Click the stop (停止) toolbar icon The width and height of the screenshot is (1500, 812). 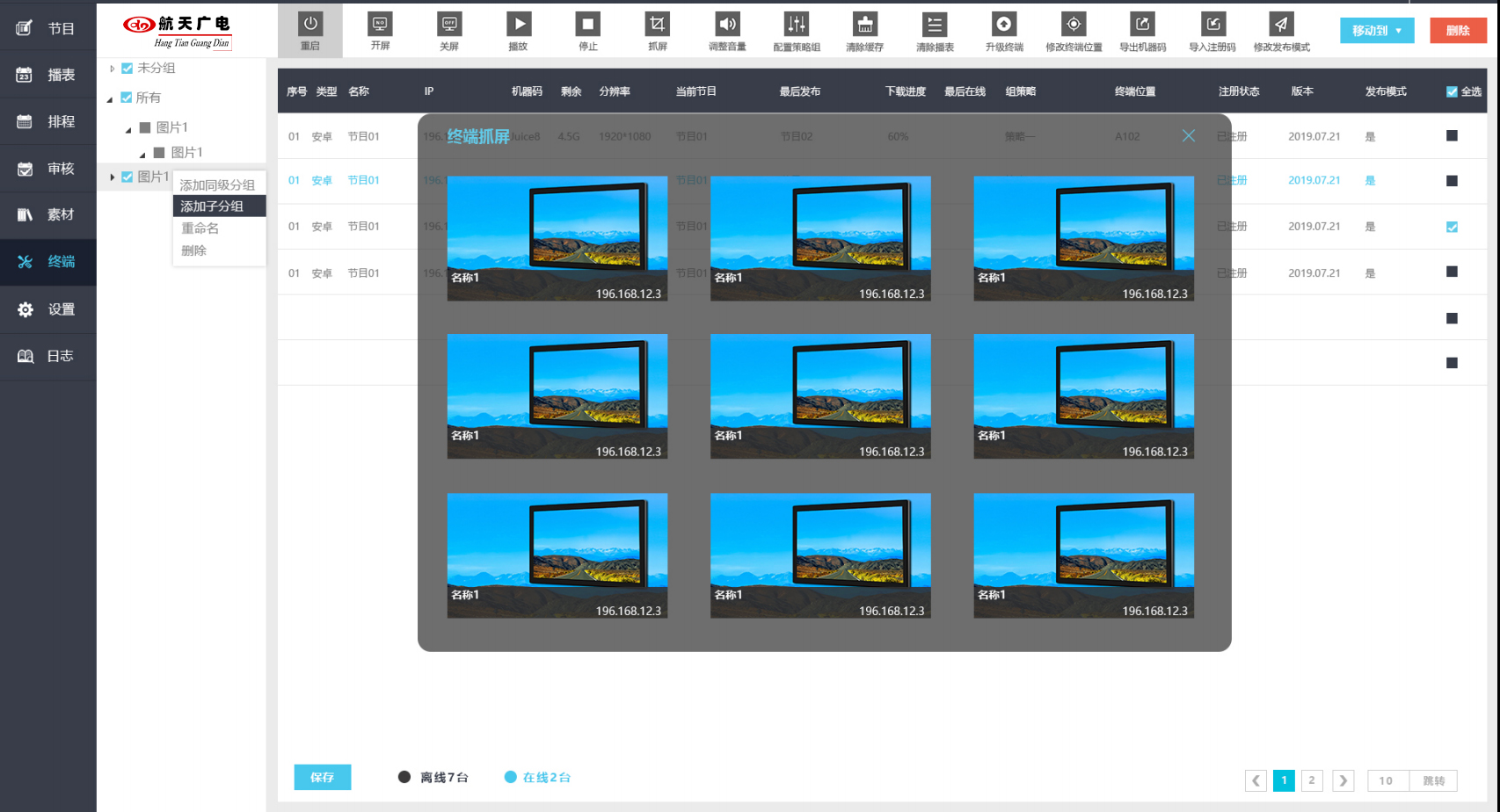point(587,25)
